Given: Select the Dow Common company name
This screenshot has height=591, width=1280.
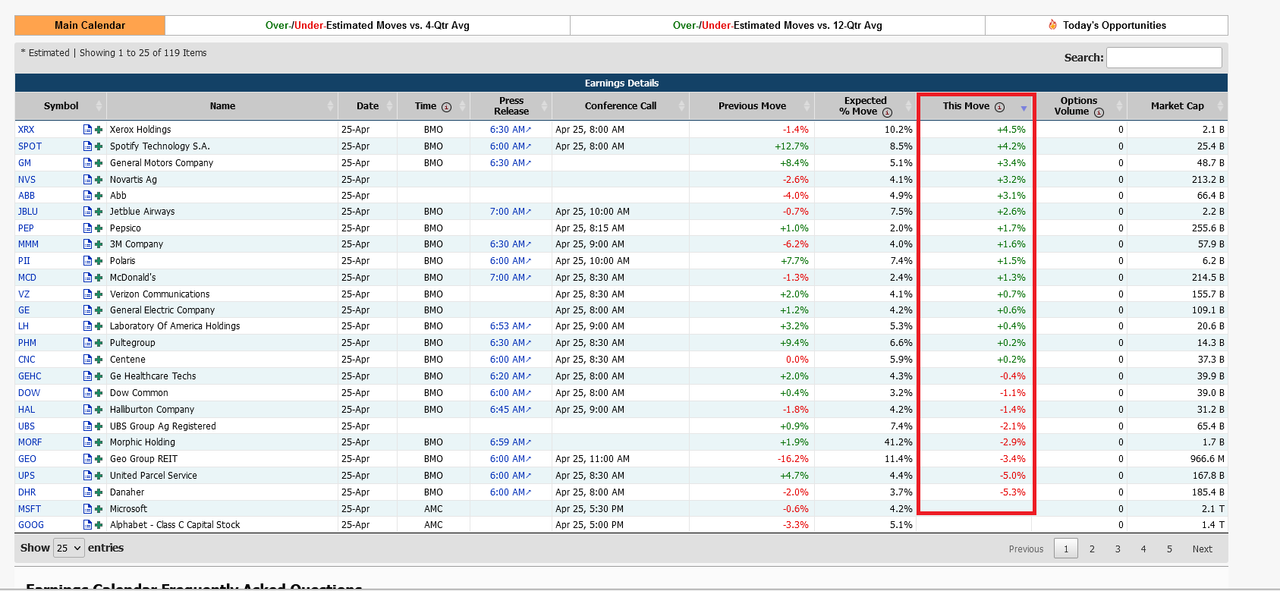Looking at the screenshot, I should pyautogui.click(x=140, y=393).
